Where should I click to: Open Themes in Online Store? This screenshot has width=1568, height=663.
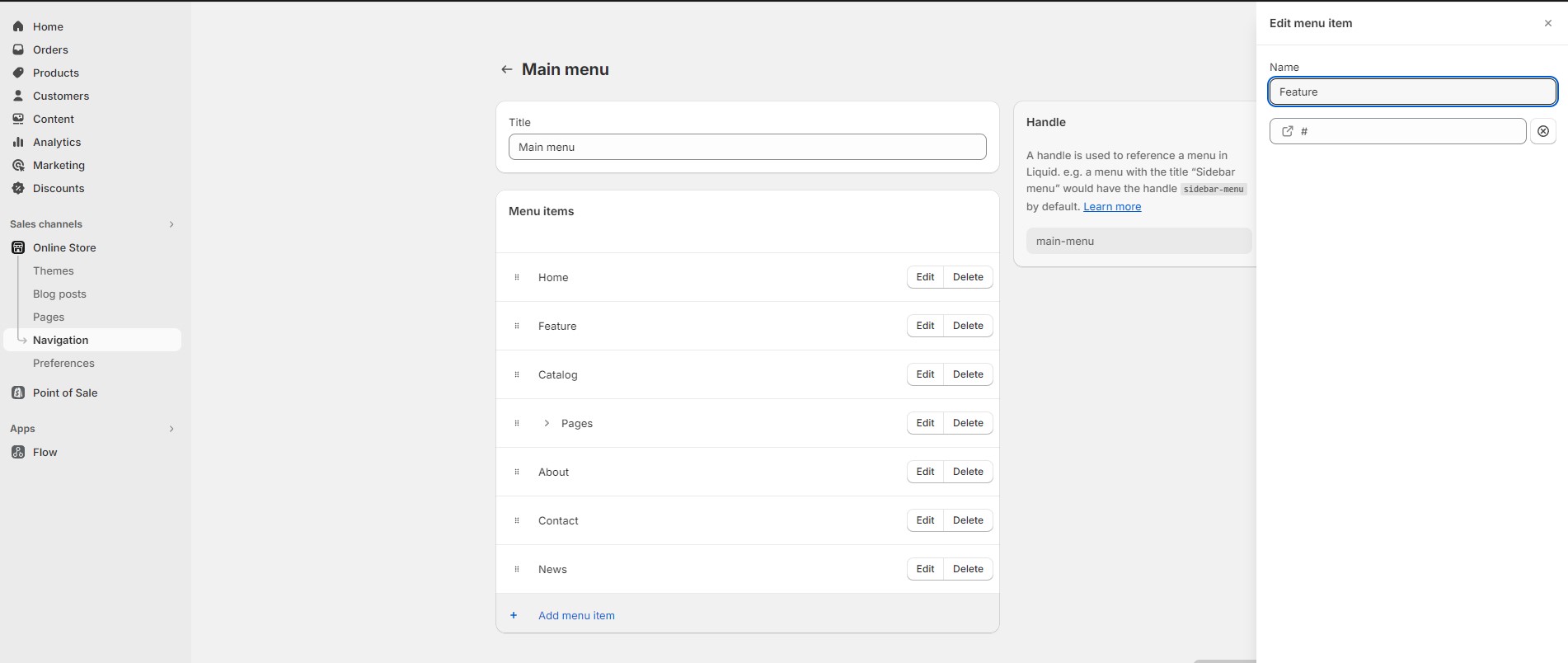[x=54, y=270]
